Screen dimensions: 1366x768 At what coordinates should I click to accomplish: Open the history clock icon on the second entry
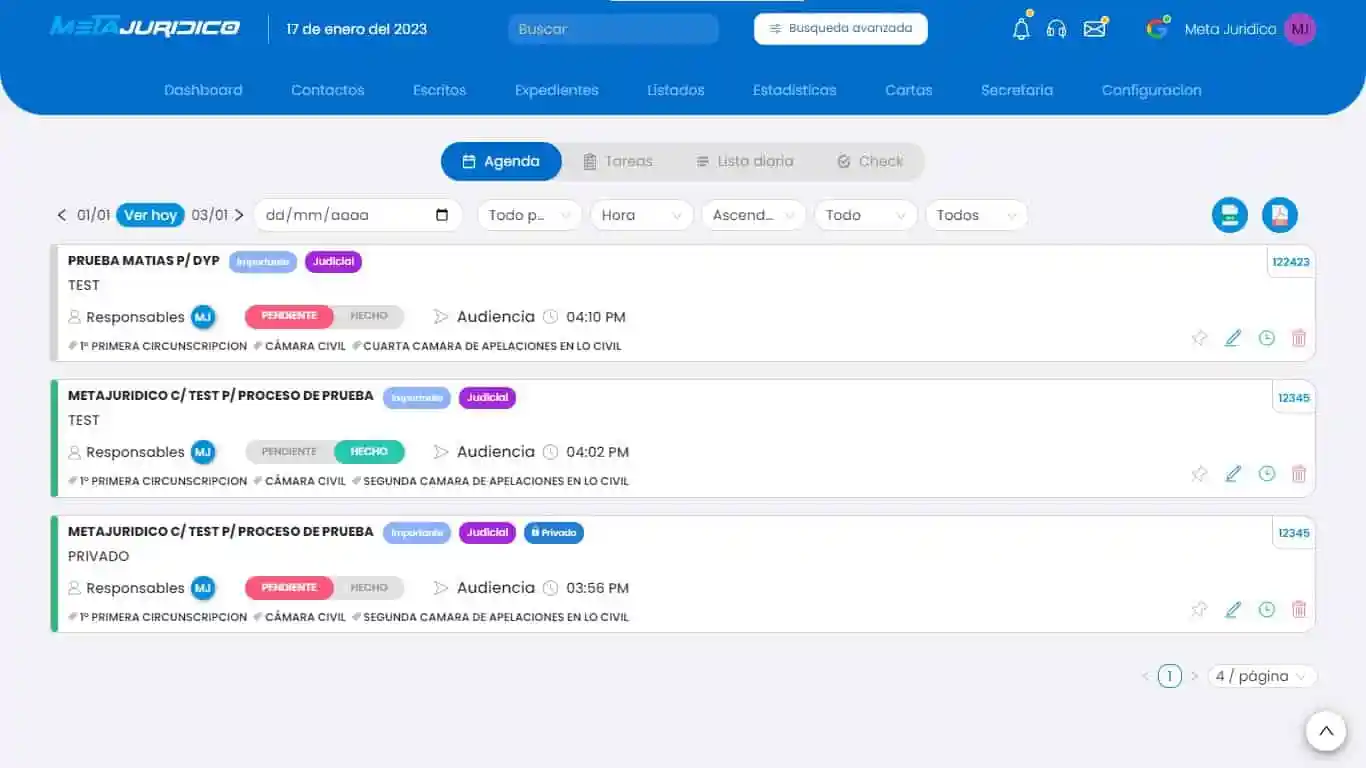pos(1266,473)
